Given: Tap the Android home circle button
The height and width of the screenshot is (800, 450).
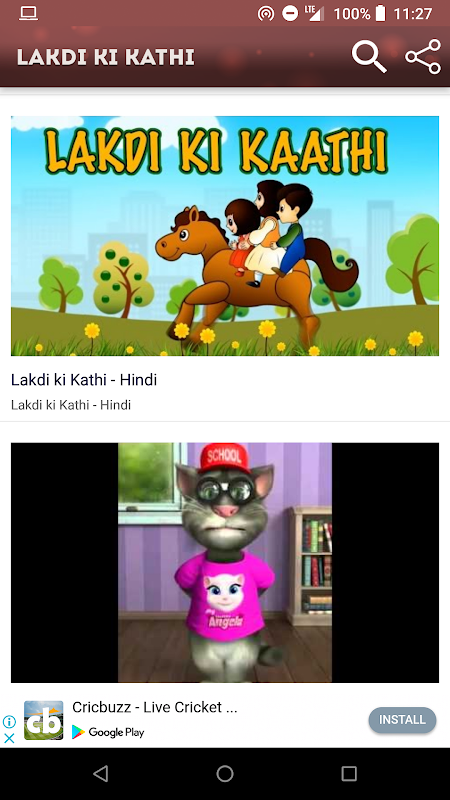Looking at the screenshot, I should coord(224,774).
